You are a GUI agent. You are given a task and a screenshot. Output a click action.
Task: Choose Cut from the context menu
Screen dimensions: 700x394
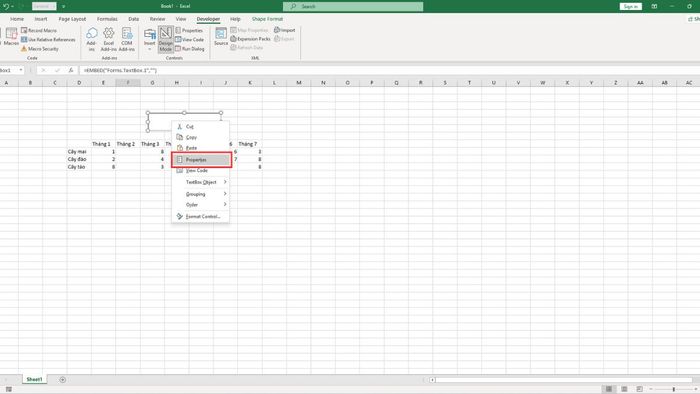200,127
